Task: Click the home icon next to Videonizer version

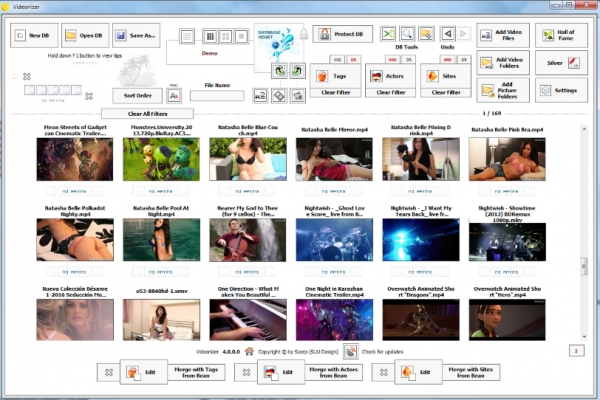Action: point(249,351)
